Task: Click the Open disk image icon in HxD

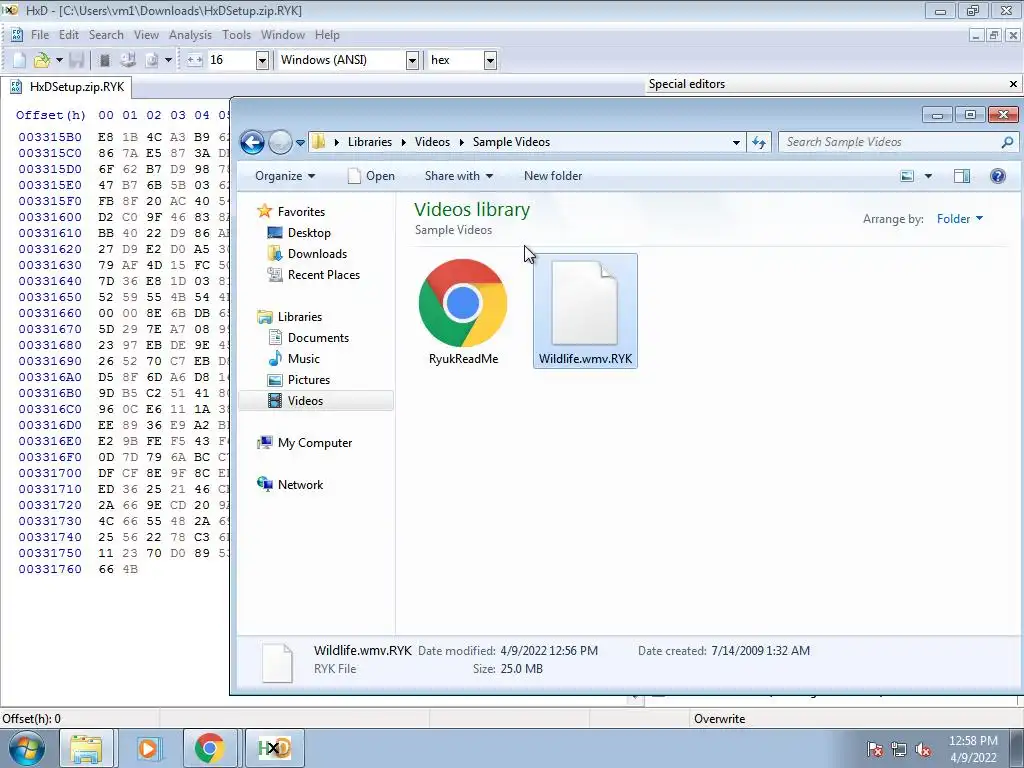Action: pos(152,60)
